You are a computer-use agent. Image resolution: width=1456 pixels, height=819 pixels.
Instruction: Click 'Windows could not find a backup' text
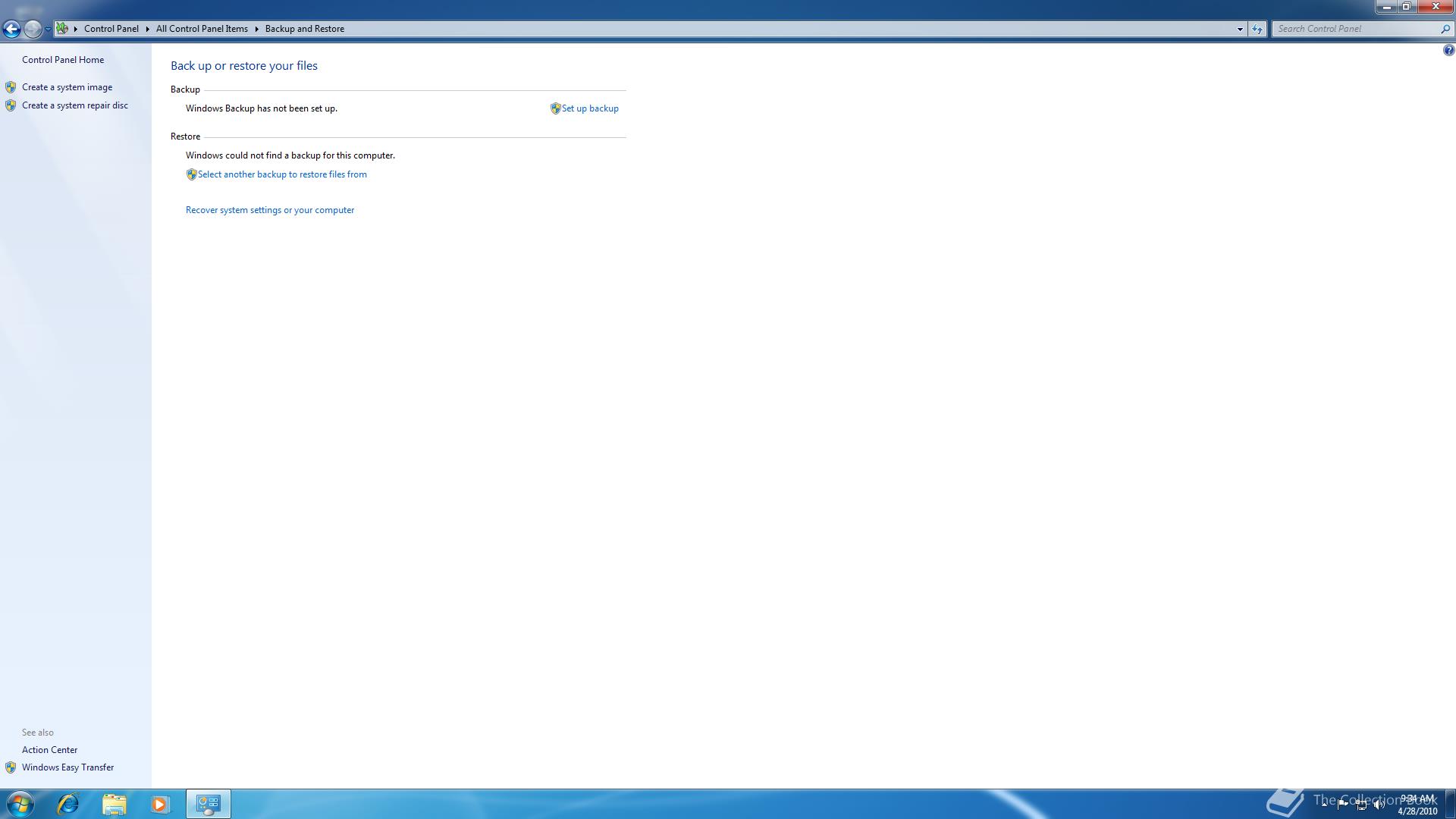(x=290, y=155)
